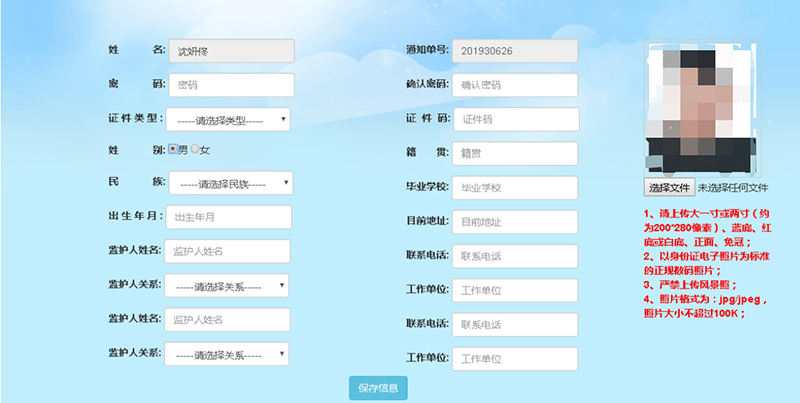The width and height of the screenshot is (800, 403).
Task: Click the first guardian's 联系电话 phone field
Action: pos(515,256)
